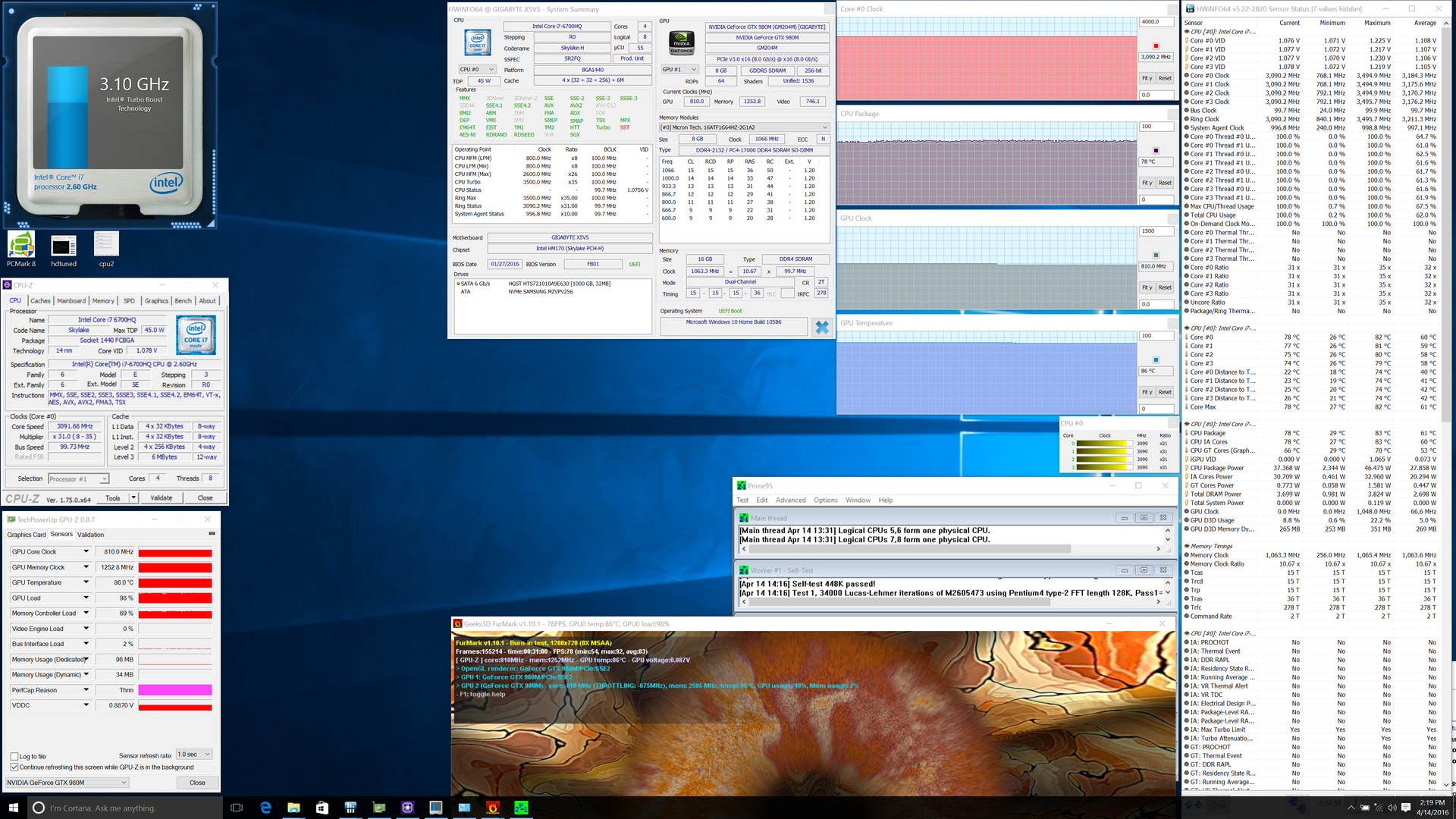1456x819 pixels.
Task: Click GPU-Z screenshot camera icon
Action: 212,534
